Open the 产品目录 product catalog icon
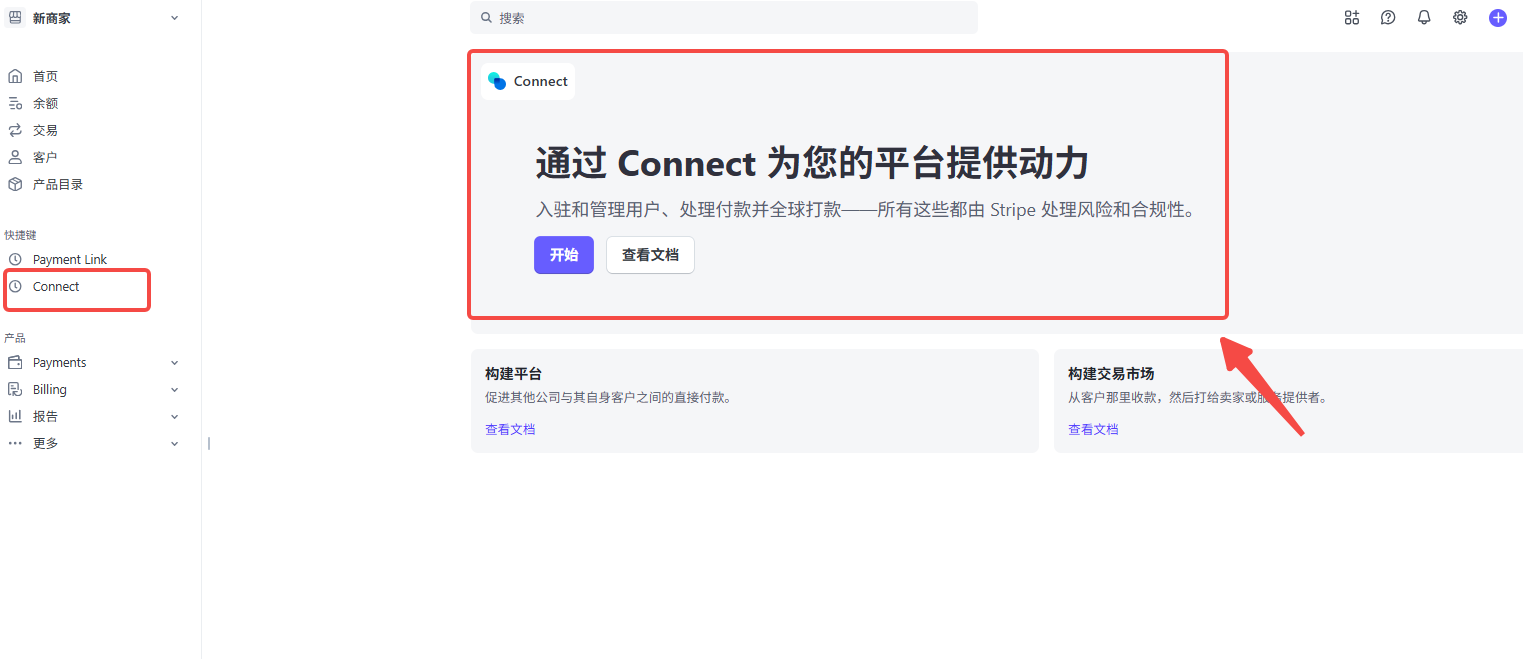This screenshot has height=659, width=1523. pos(15,183)
